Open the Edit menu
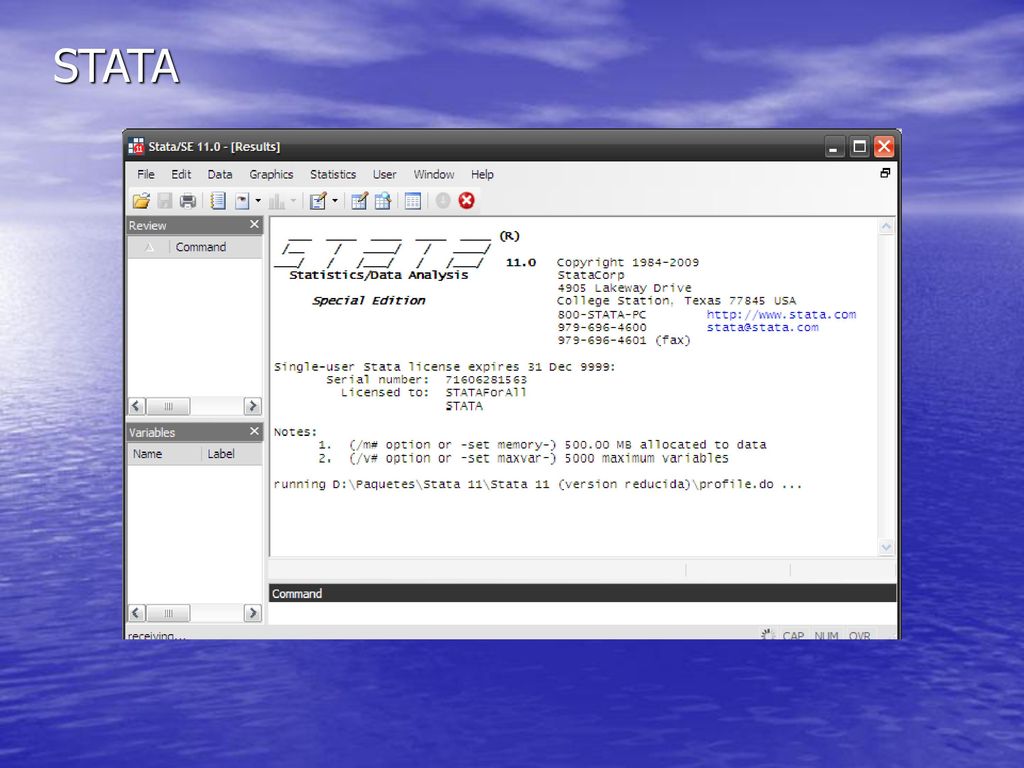This screenshot has width=1024, height=768. coord(181,174)
